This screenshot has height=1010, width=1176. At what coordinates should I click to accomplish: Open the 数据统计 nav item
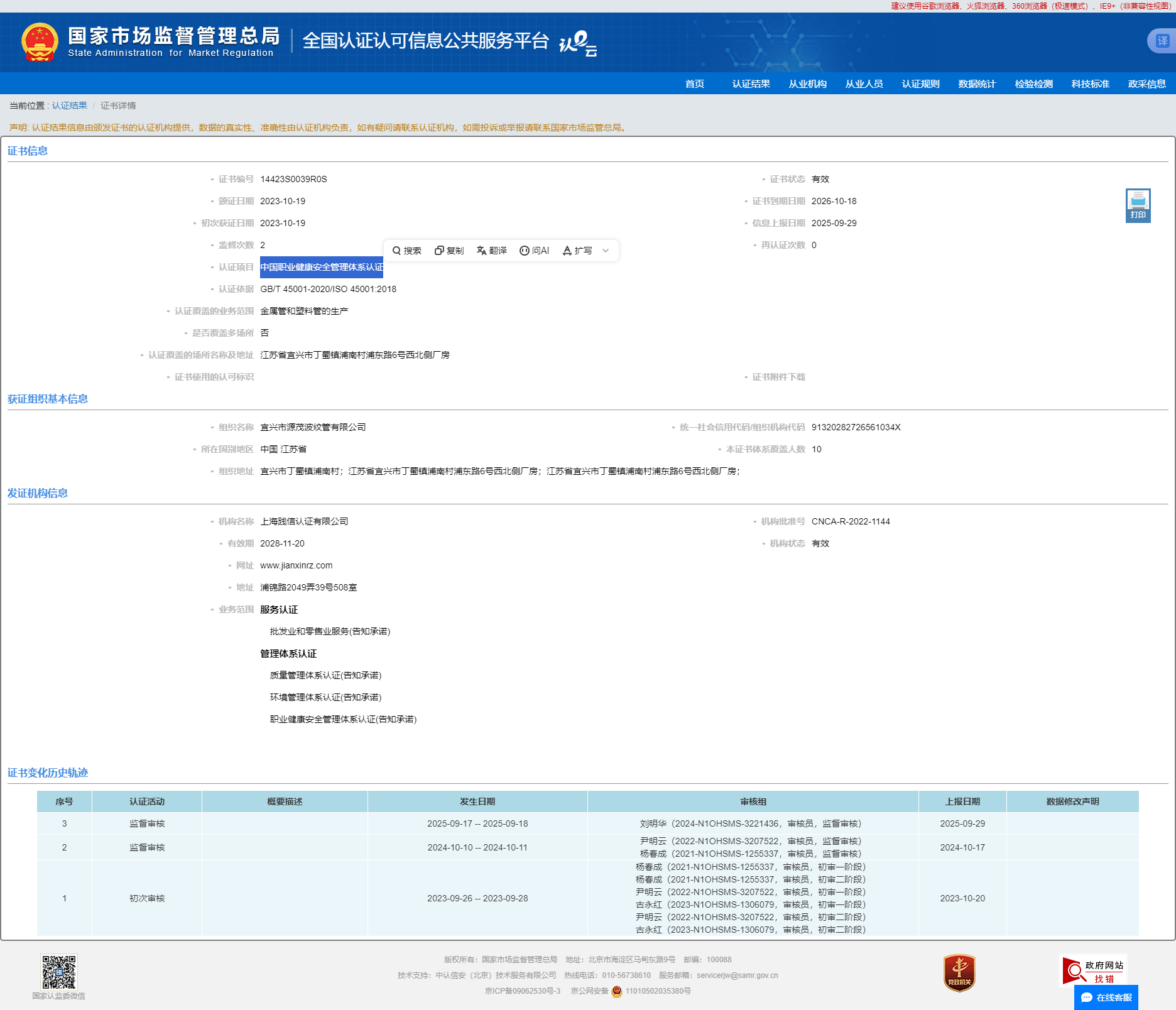click(x=977, y=84)
